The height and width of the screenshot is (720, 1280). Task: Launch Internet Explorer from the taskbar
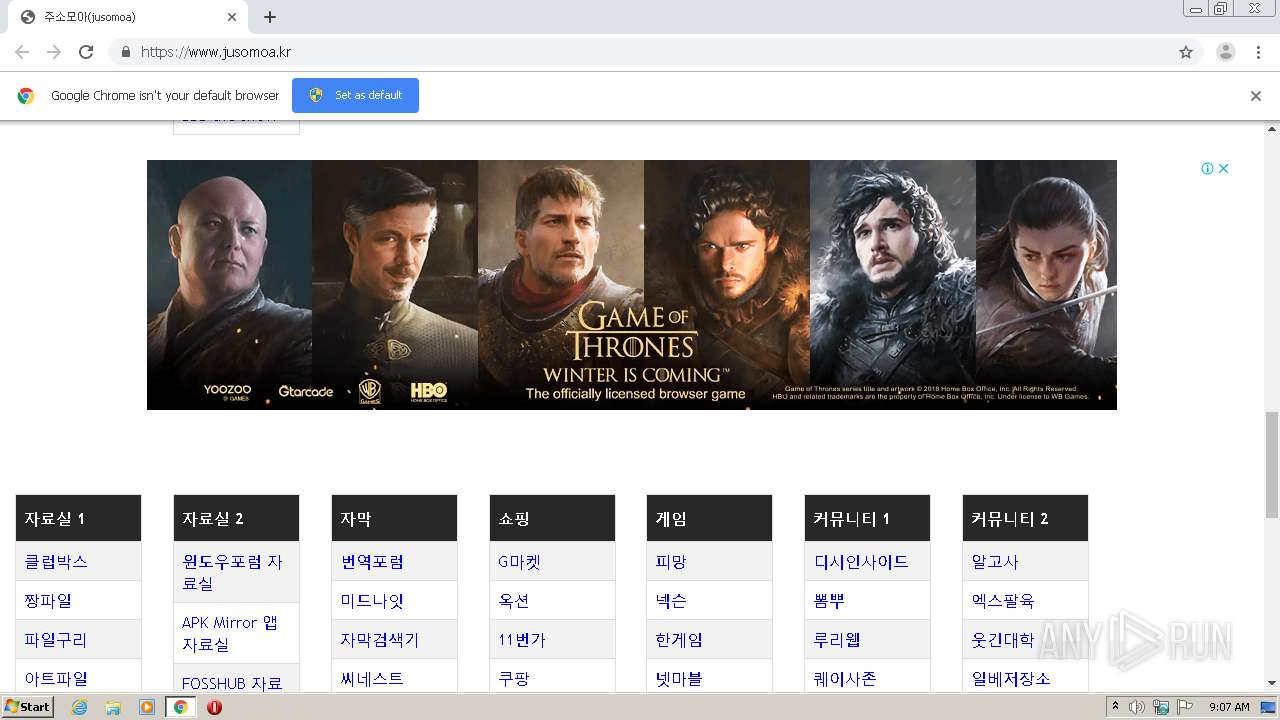pyautogui.click(x=79, y=707)
